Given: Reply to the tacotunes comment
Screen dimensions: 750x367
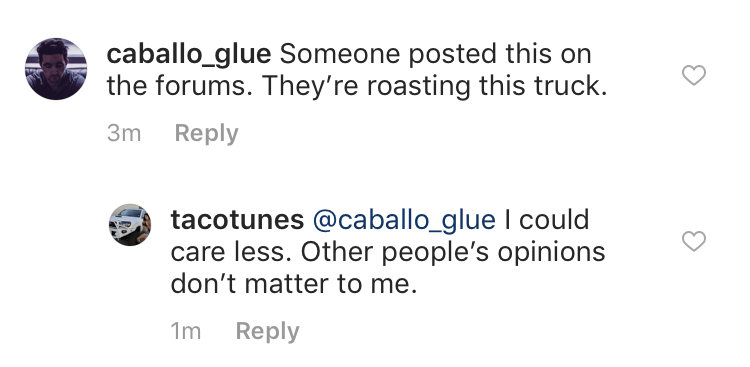Looking at the screenshot, I should (x=267, y=332).
